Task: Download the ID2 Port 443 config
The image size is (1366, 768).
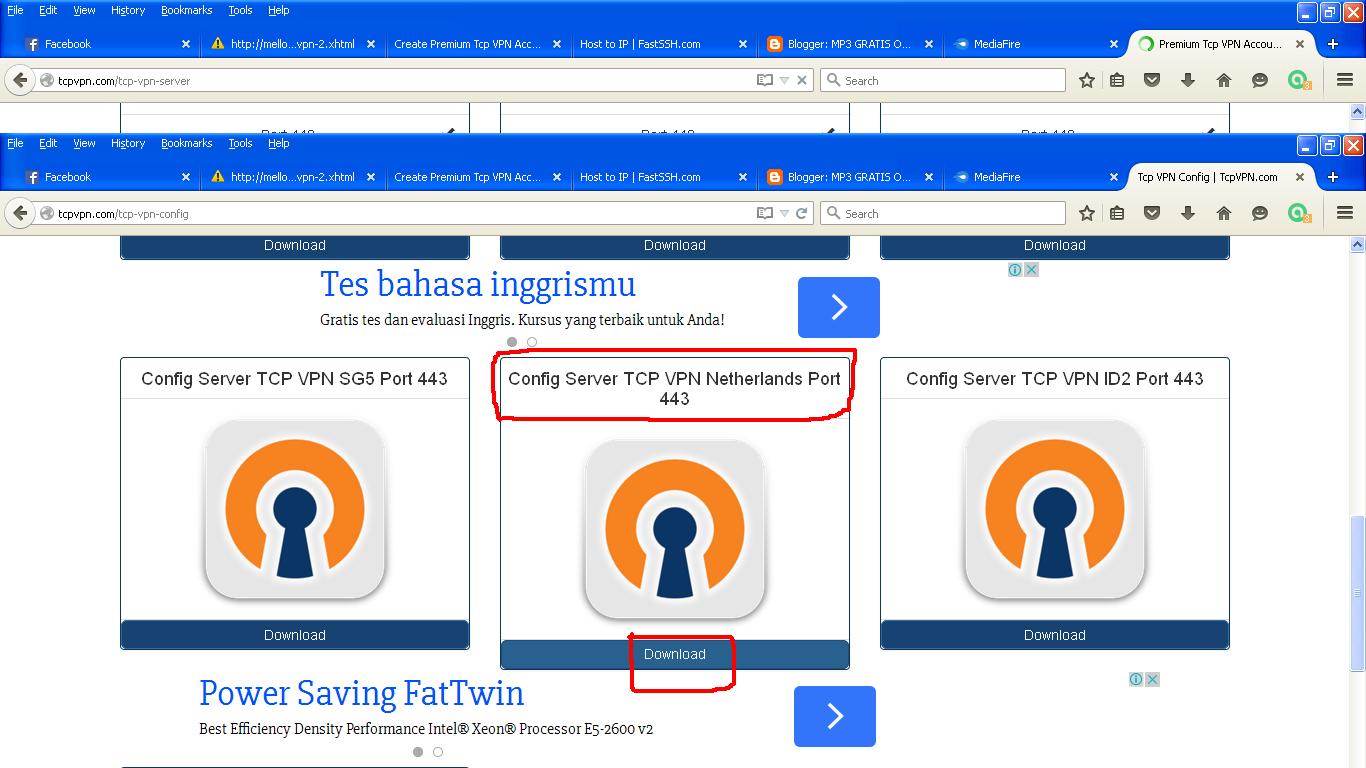Action: (1055, 635)
